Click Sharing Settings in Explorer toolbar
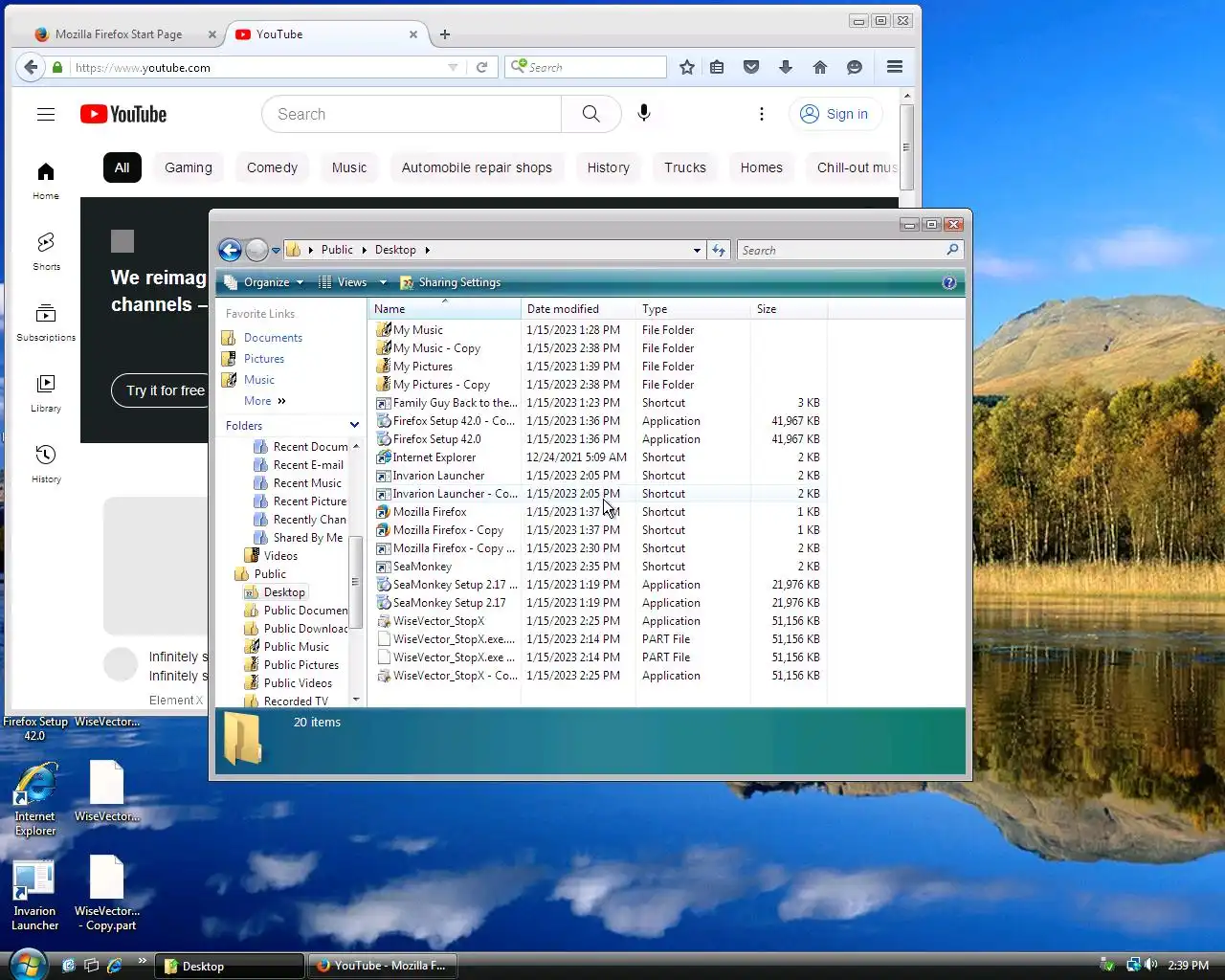The width and height of the screenshot is (1225, 980). point(450,282)
